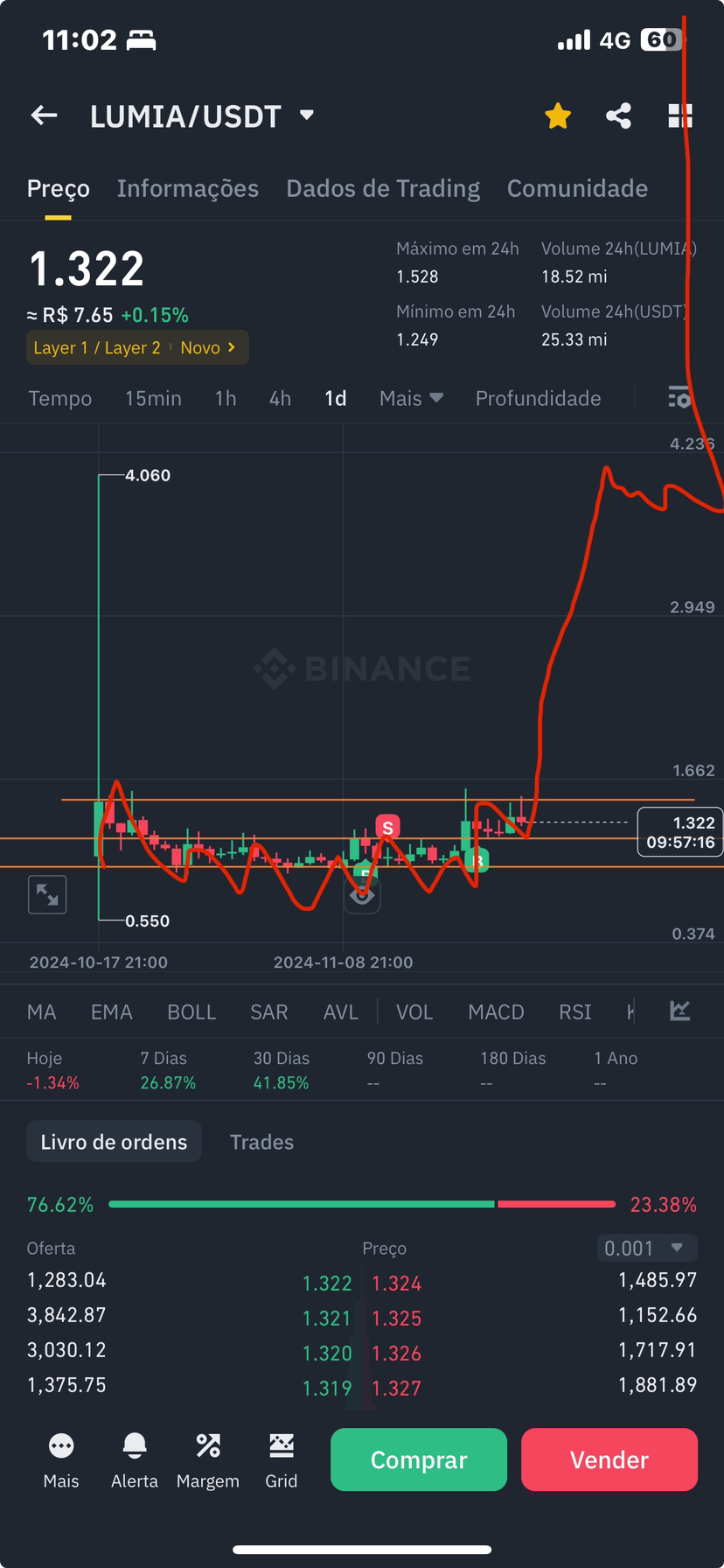Tap ask price 1.325
The width and height of the screenshot is (724, 1568).
pos(397,1319)
